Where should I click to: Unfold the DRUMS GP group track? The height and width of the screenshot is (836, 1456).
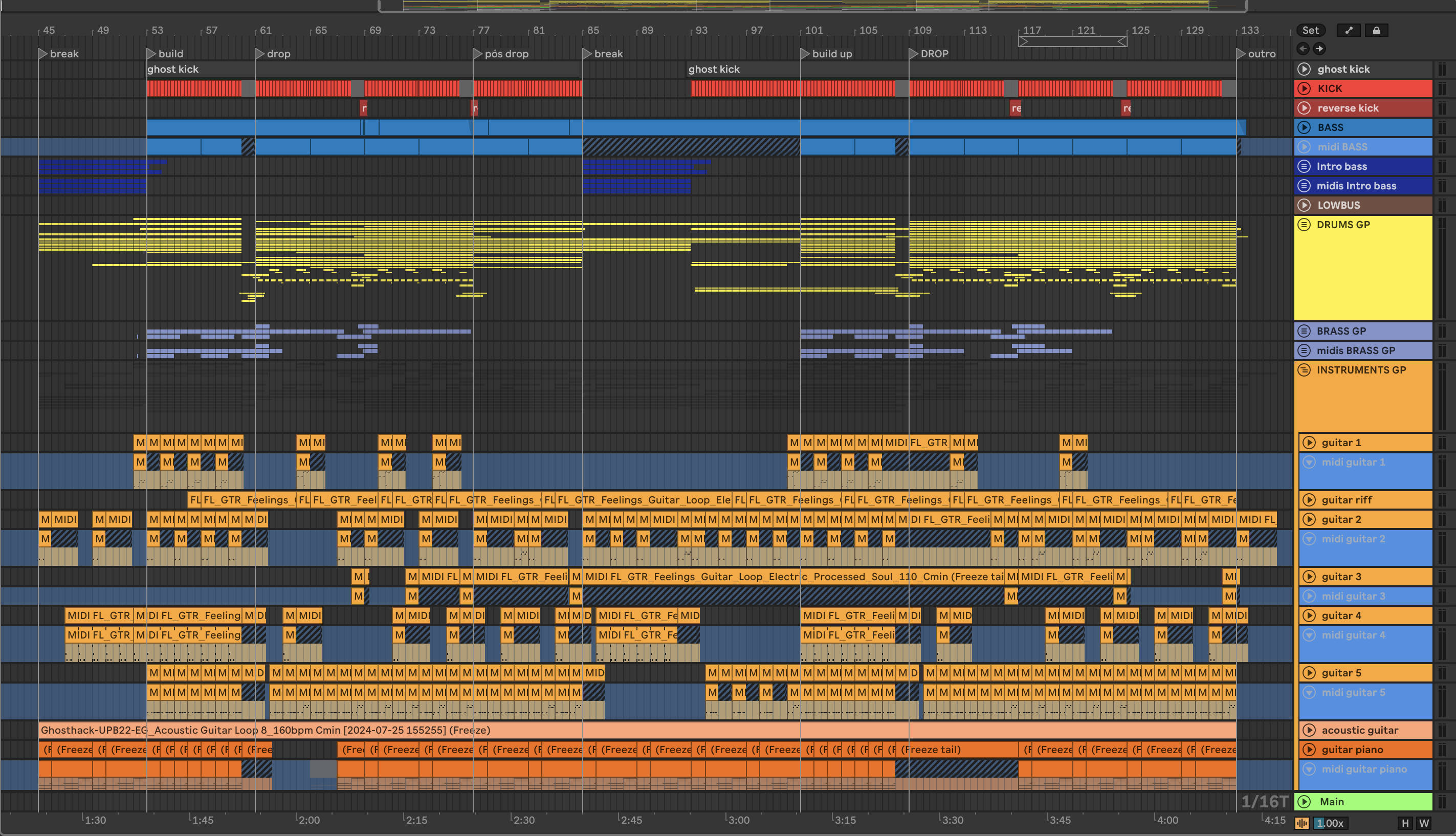point(1305,225)
